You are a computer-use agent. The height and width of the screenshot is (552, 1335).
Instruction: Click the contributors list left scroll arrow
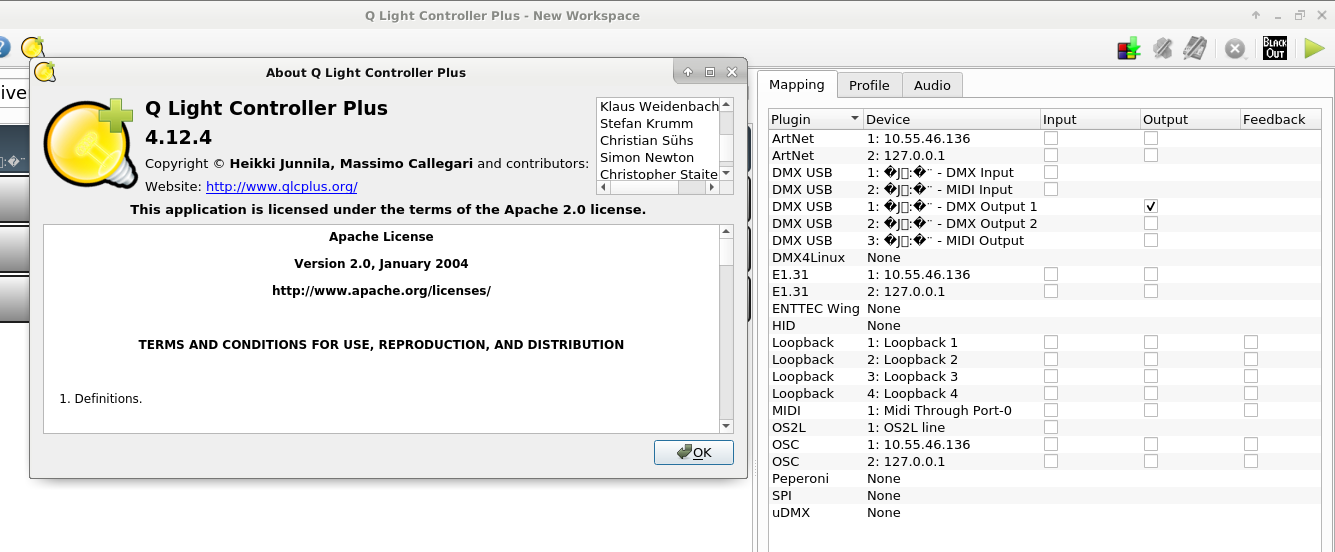[603, 187]
